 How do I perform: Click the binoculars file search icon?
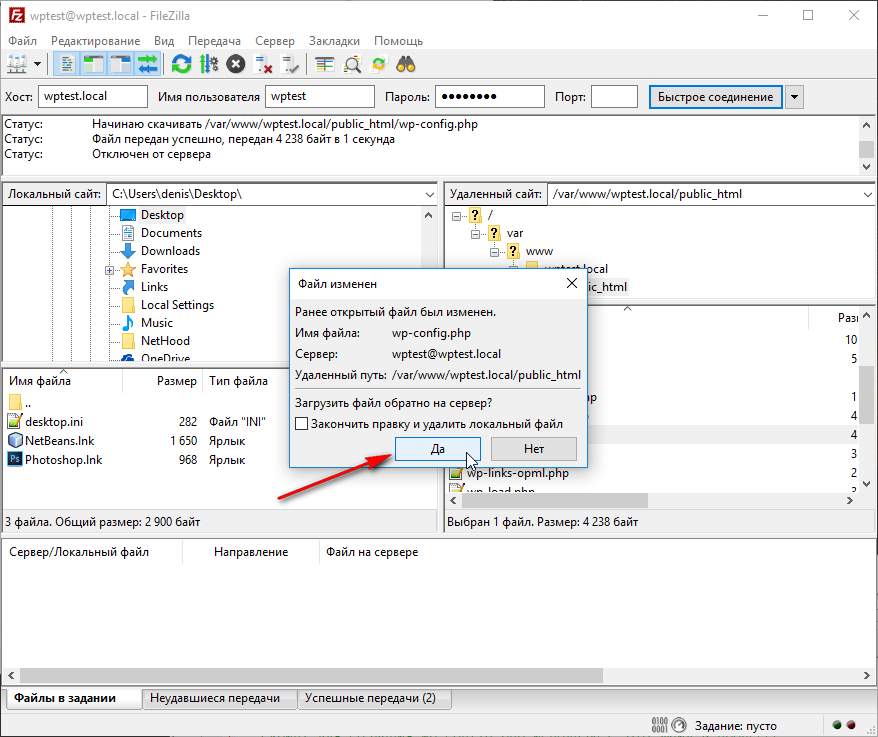click(x=406, y=64)
